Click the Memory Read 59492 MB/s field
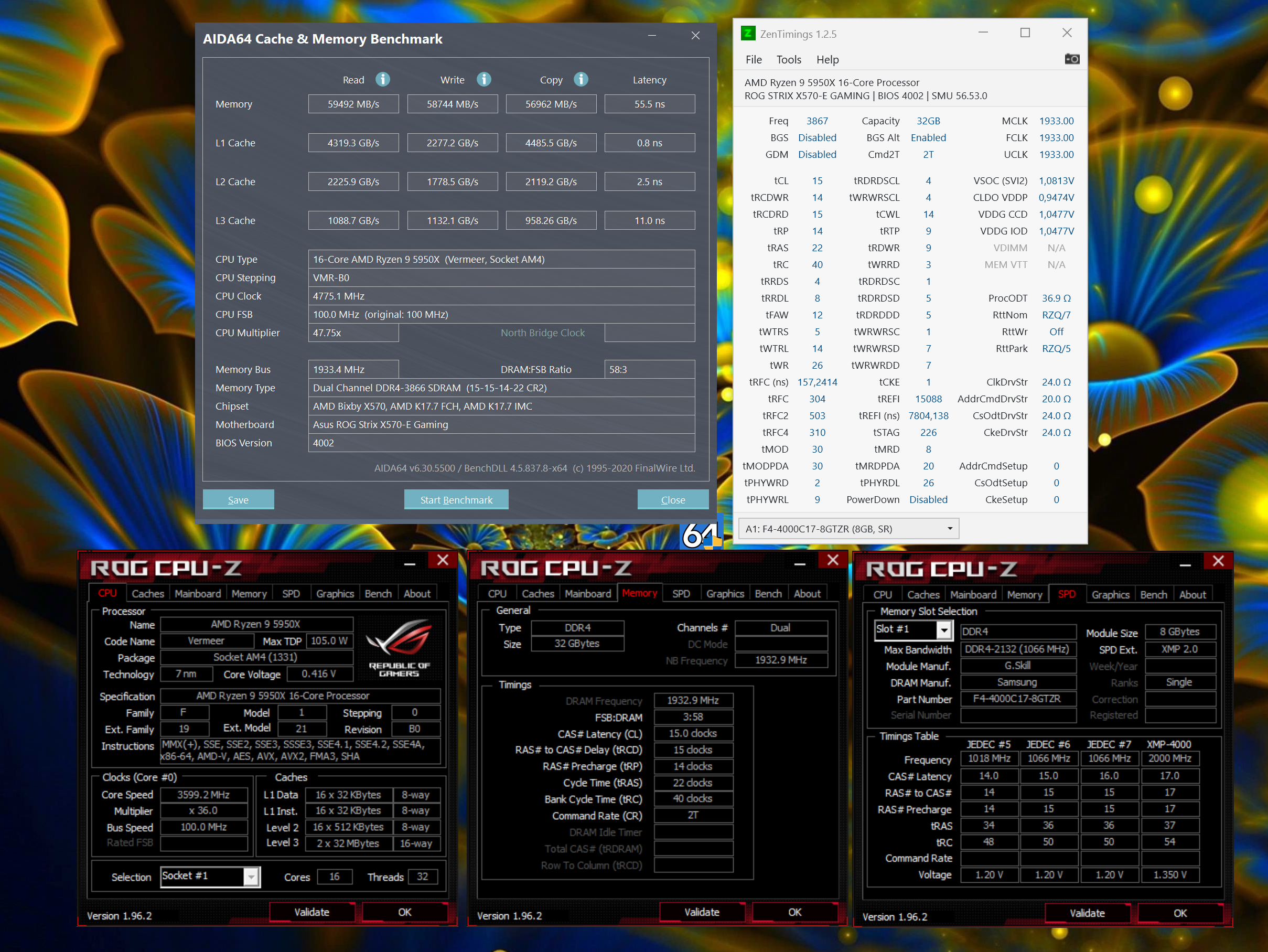The width and height of the screenshot is (1268, 952). coord(353,104)
